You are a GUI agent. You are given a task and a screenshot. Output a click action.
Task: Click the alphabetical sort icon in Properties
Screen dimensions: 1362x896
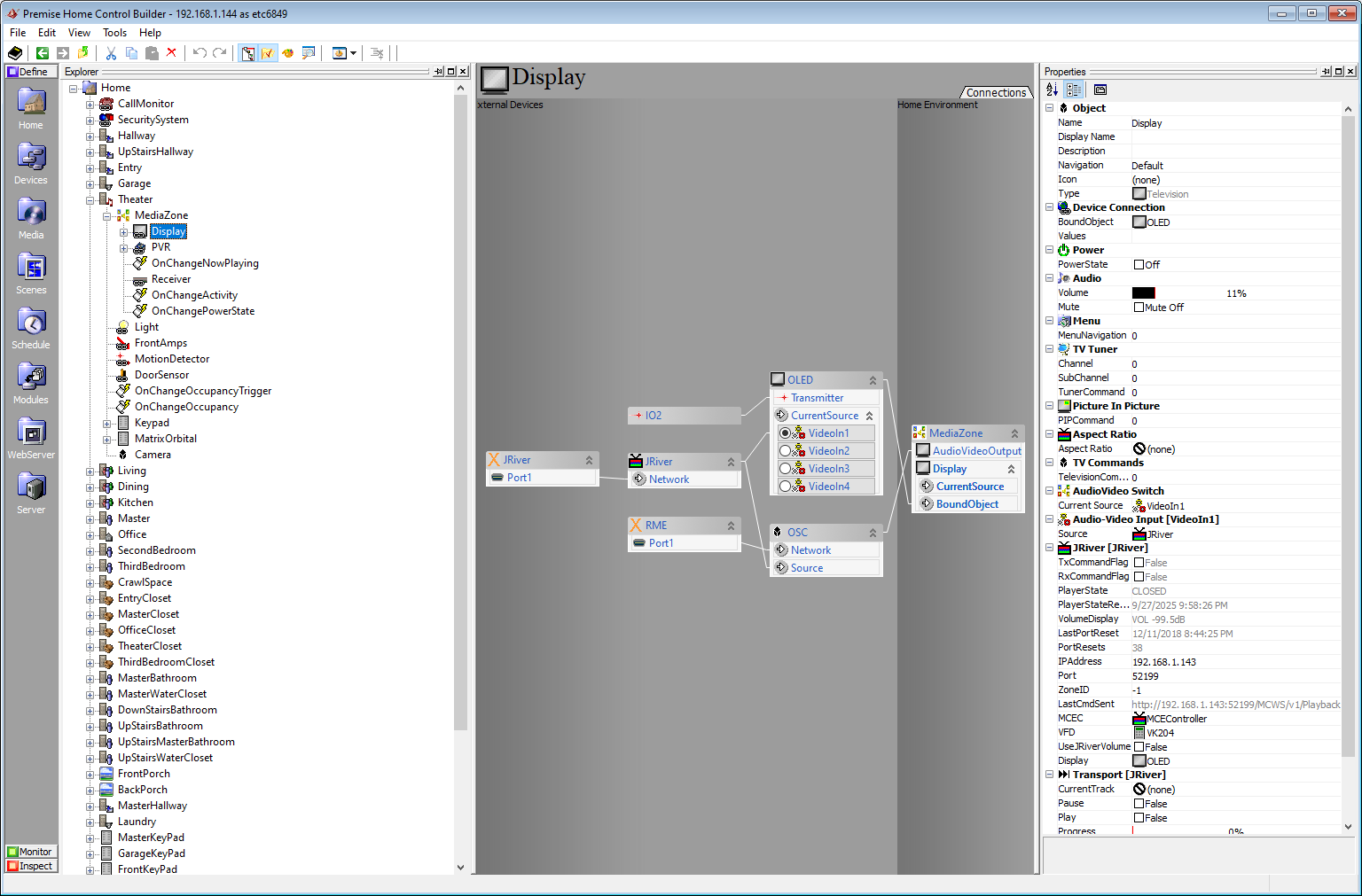(x=1051, y=89)
